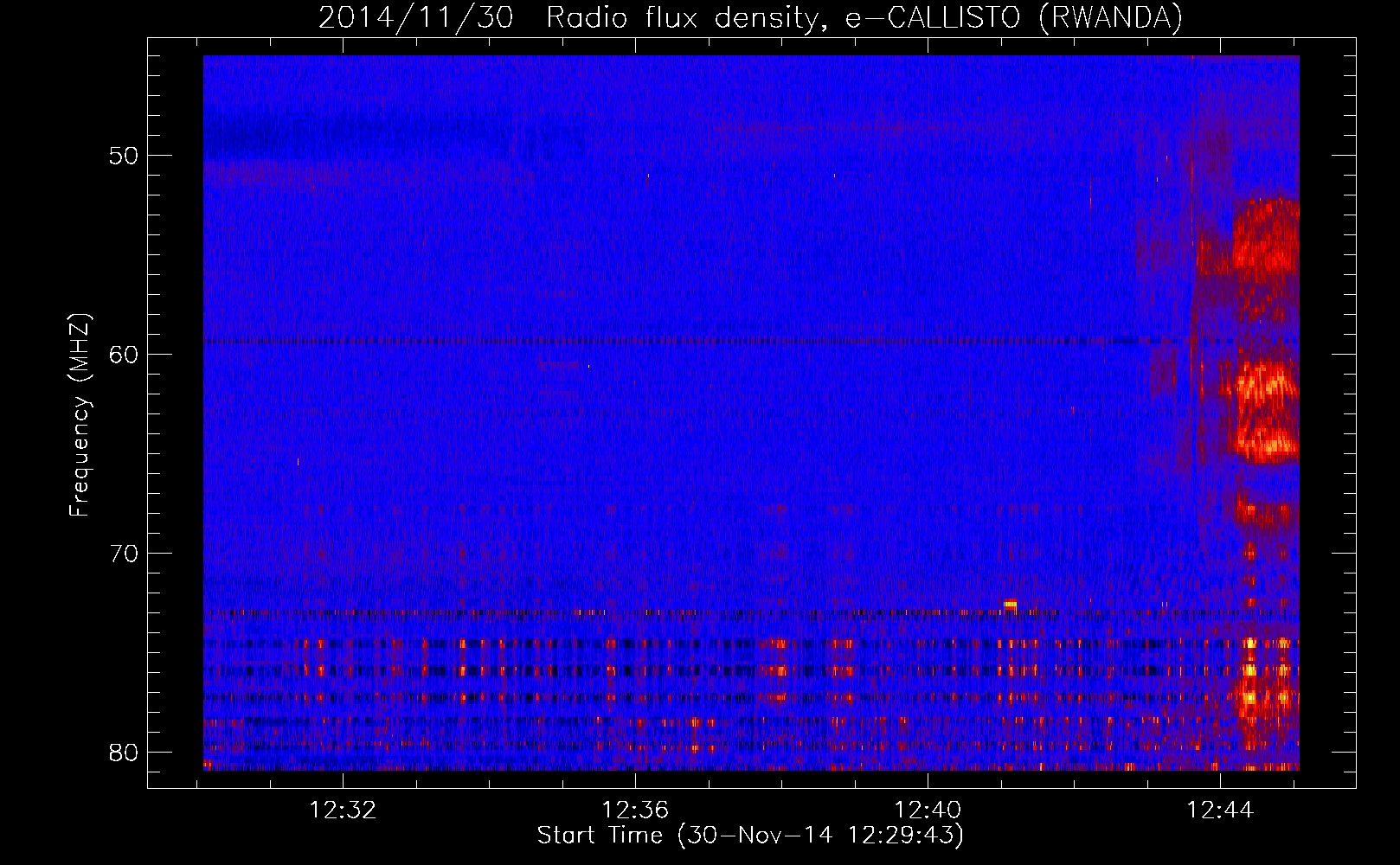Click the 60 MHz tick label
Image resolution: width=1400 pixels, height=865 pixels.
click(x=124, y=355)
